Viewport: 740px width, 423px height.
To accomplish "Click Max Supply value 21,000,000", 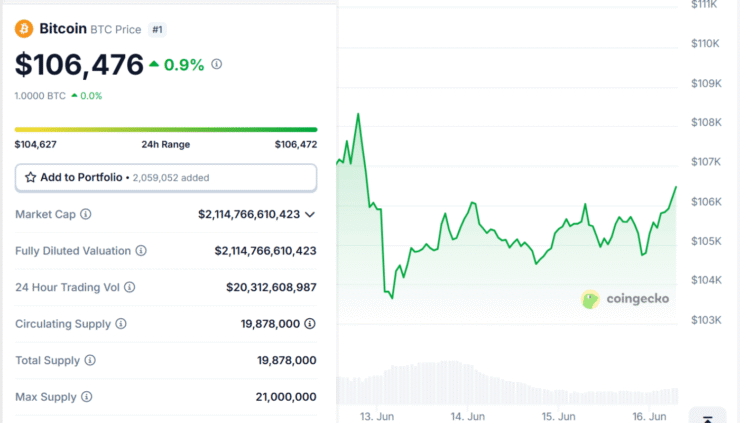I will 286,397.
